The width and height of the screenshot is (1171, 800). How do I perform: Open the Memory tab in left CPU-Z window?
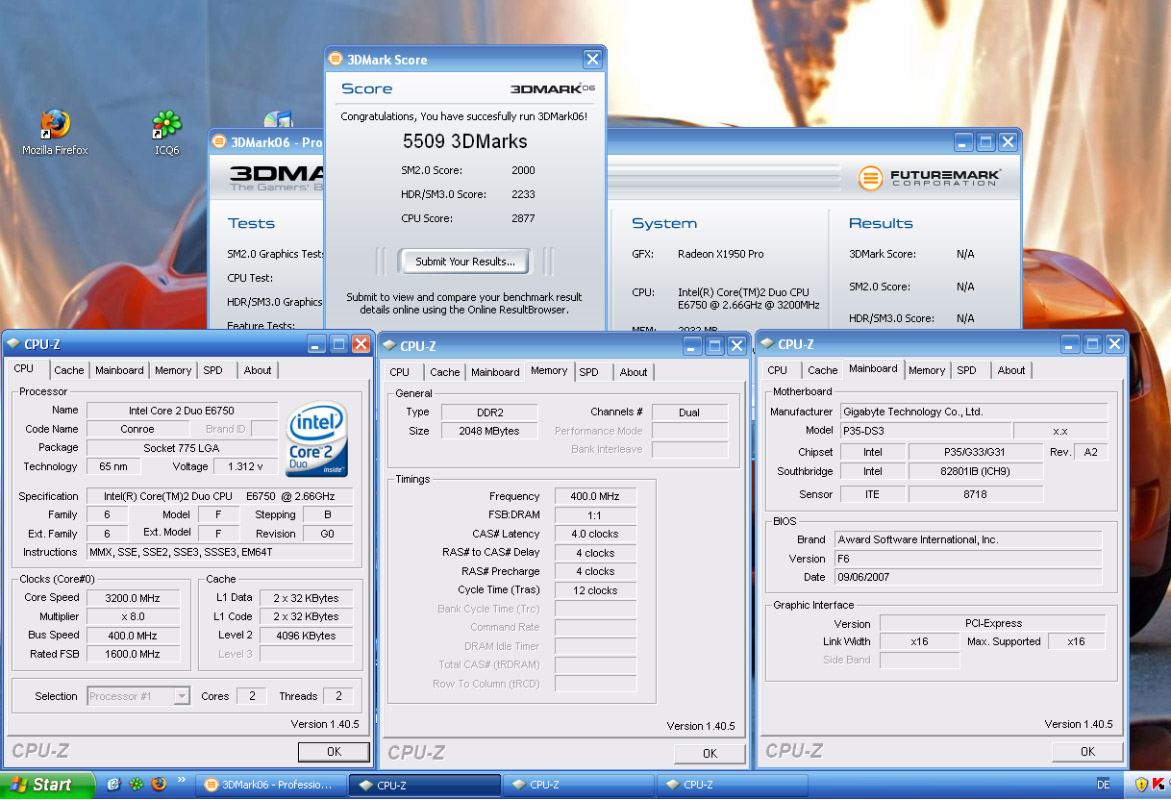click(x=173, y=370)
